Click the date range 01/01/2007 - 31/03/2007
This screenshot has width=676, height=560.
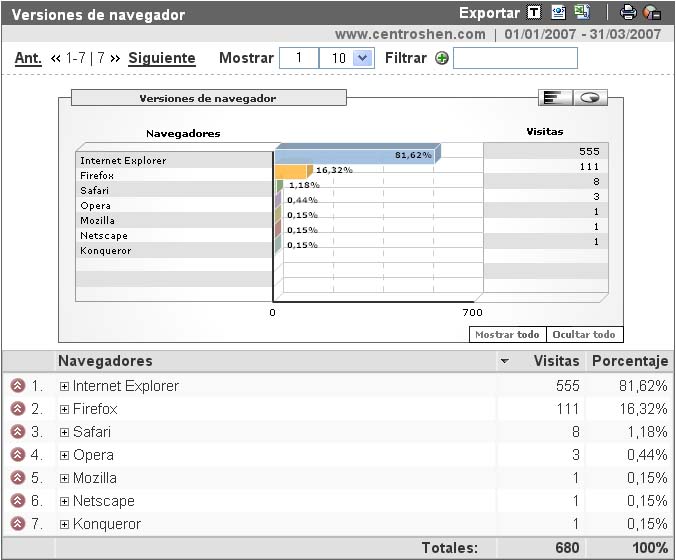point(582,34)
